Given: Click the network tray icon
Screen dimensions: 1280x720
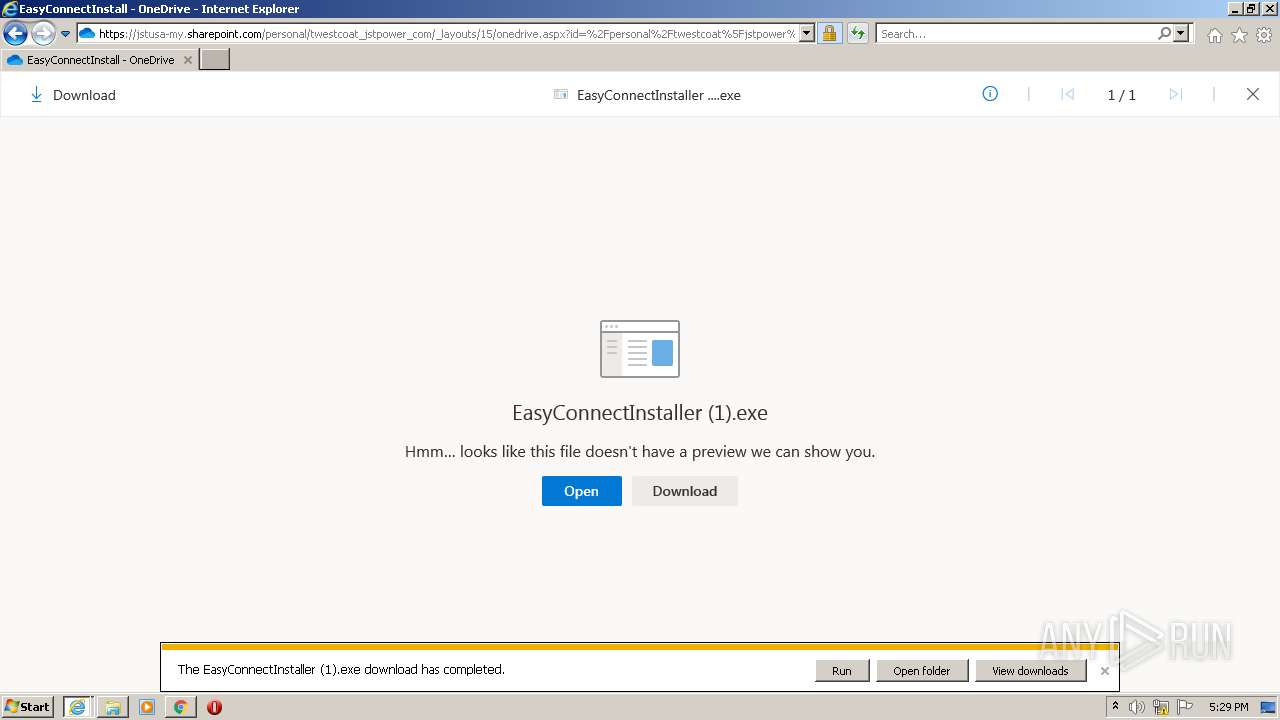Looking at the screenshot, I should coord(1162,707).
